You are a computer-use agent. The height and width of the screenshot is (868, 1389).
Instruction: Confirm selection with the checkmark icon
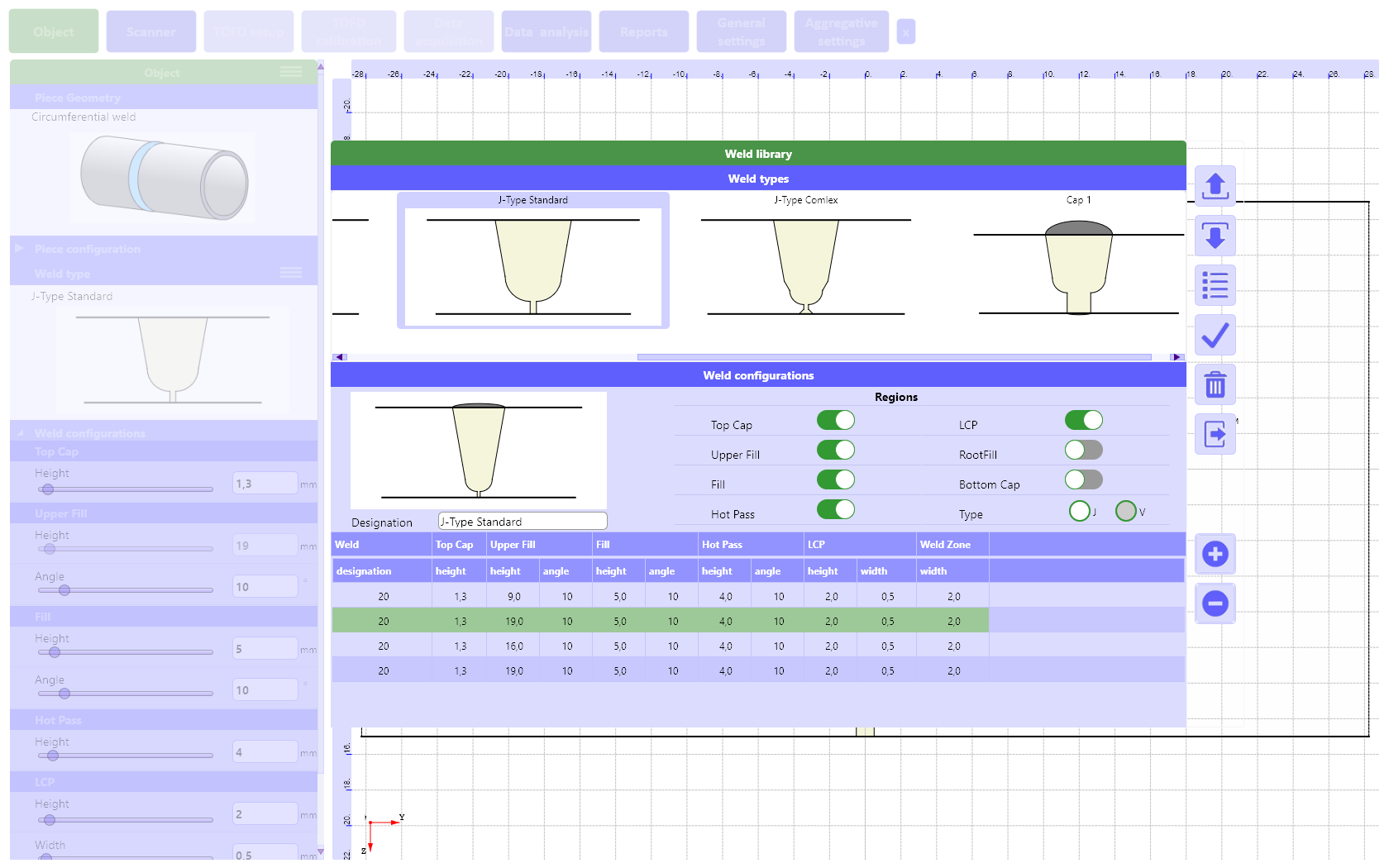click(1215, 335)
